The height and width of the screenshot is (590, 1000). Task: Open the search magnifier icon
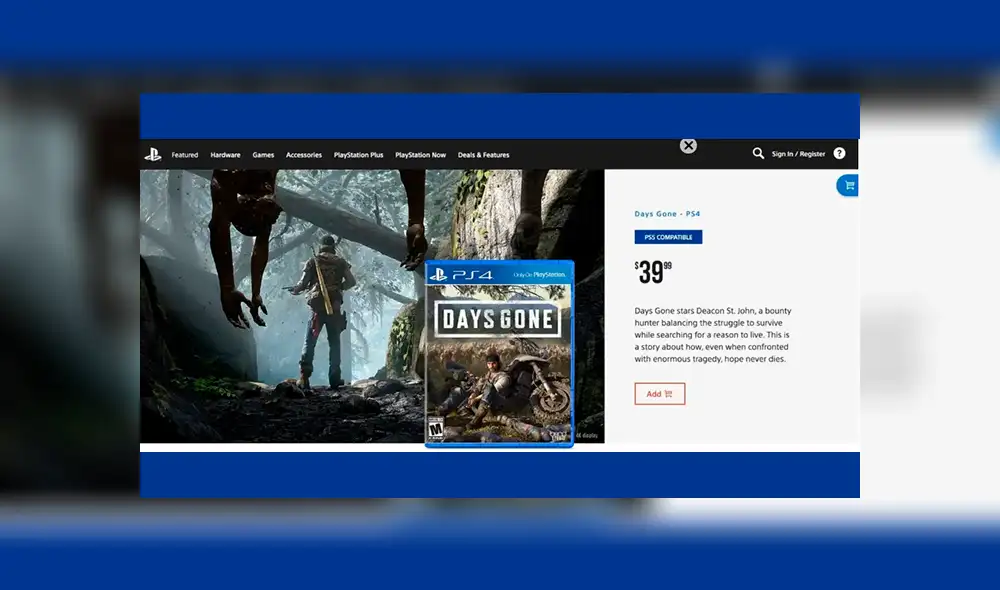[758, 153]
